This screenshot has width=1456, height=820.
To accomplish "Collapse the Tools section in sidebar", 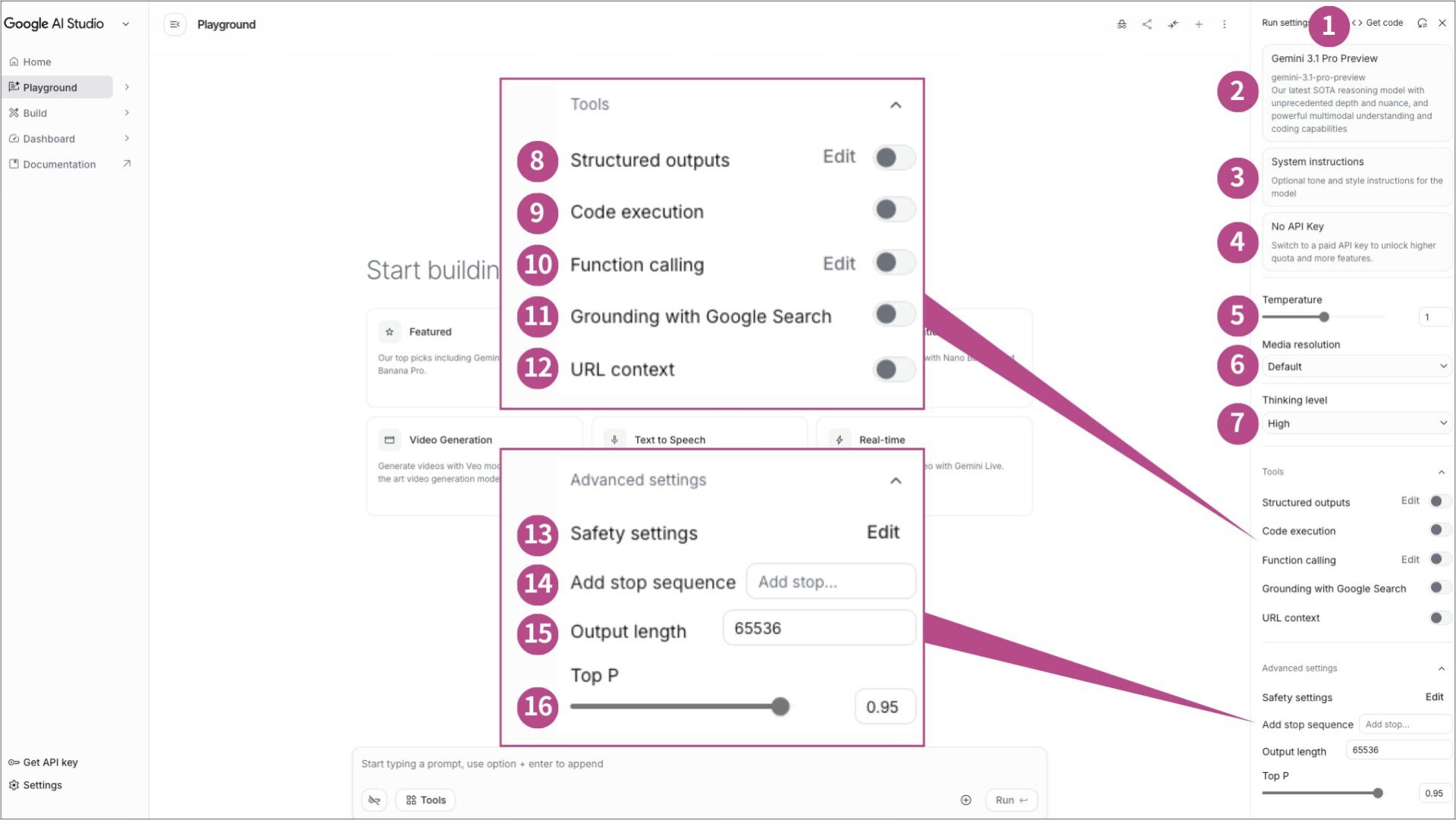I will [1441, 472].
